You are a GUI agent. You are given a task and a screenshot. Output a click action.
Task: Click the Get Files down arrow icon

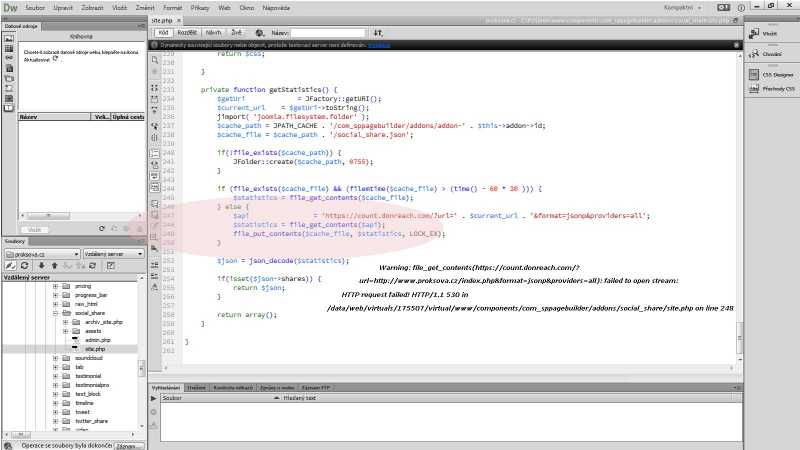[x=41, y=266]
